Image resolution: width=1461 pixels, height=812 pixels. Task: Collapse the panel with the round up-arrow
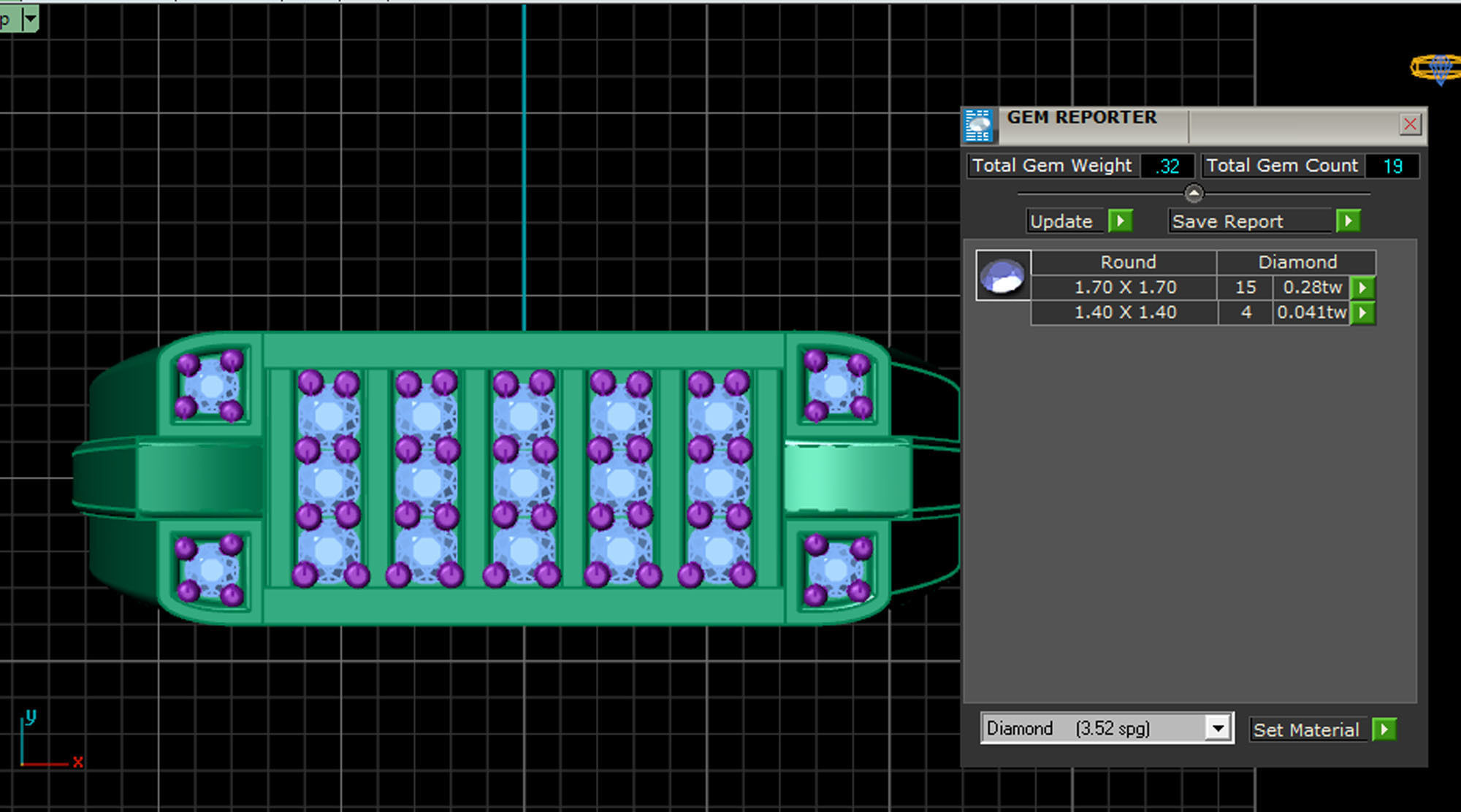pyautogui.click(x=1194, y=194)
